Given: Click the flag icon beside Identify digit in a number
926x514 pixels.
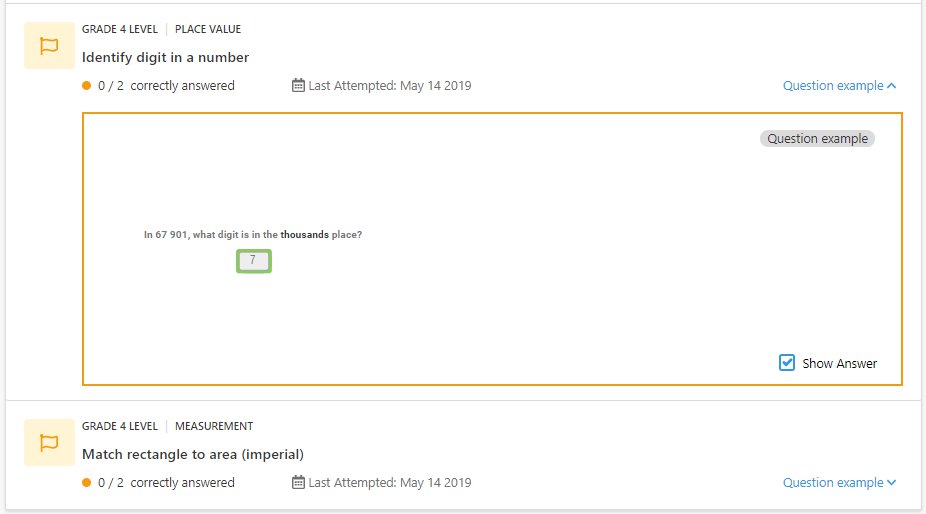Looking at the screenshot, I should [x=49, y=45].
